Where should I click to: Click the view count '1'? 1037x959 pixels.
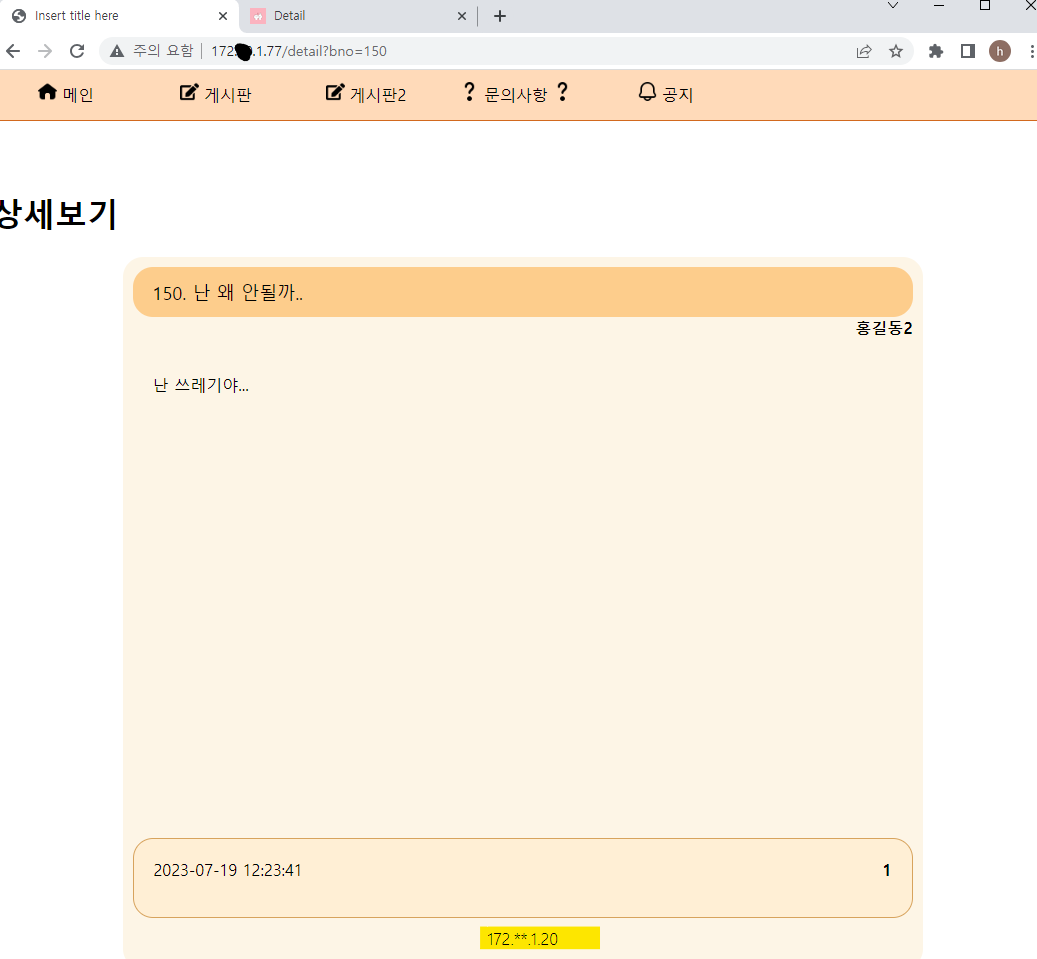[x=886, y=870]
